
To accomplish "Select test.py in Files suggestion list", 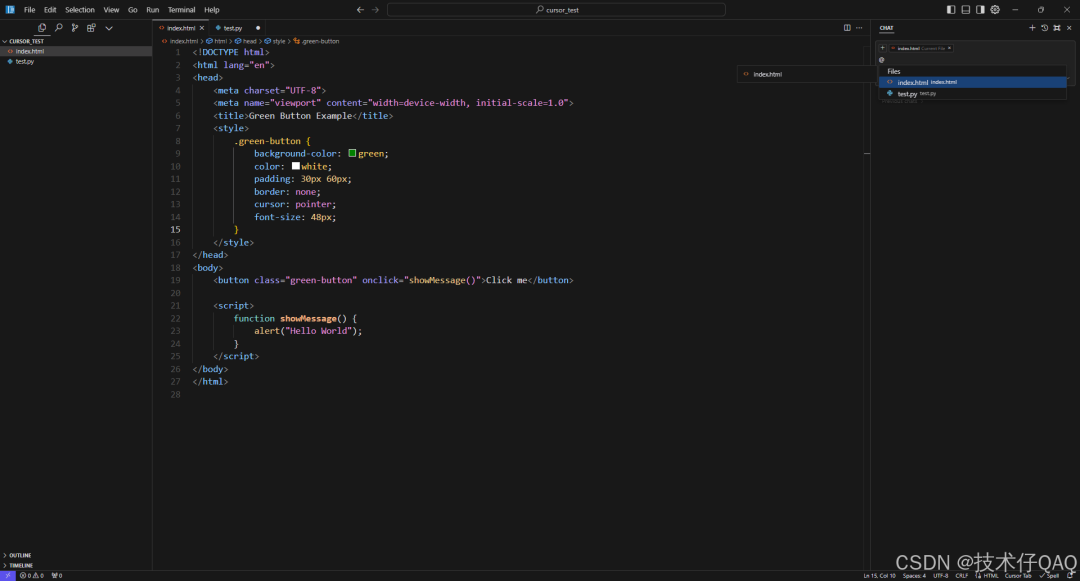I will 973,94.
